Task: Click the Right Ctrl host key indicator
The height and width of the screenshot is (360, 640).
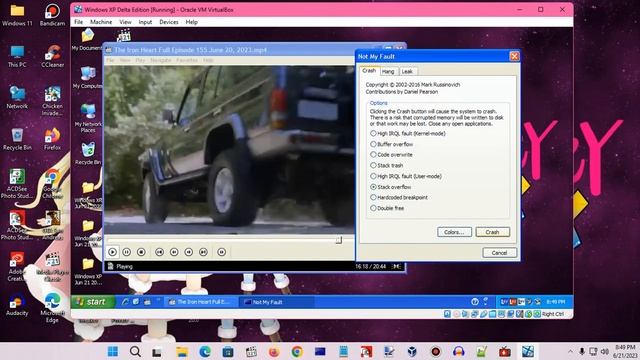Action: click(x=553, y=314)
